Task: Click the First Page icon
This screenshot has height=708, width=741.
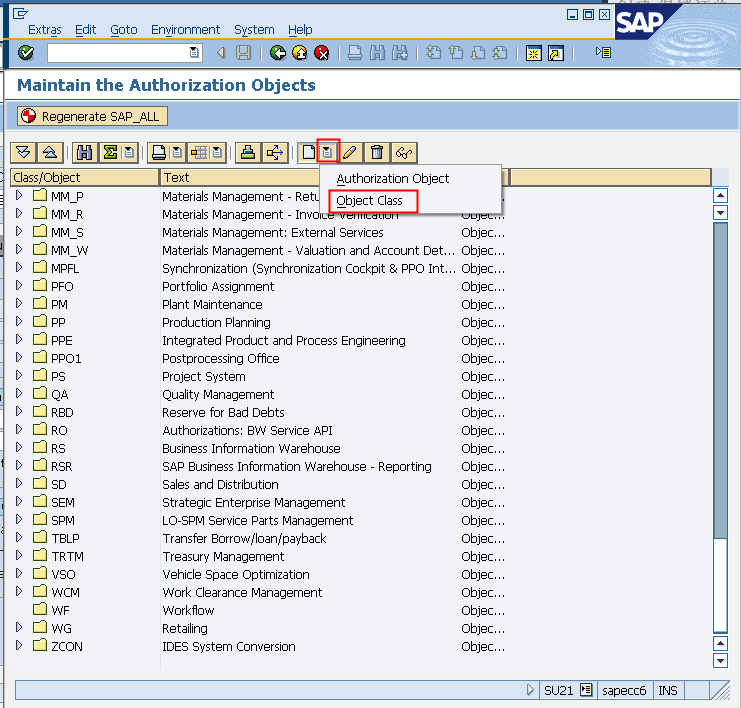Action: (433, 52)
